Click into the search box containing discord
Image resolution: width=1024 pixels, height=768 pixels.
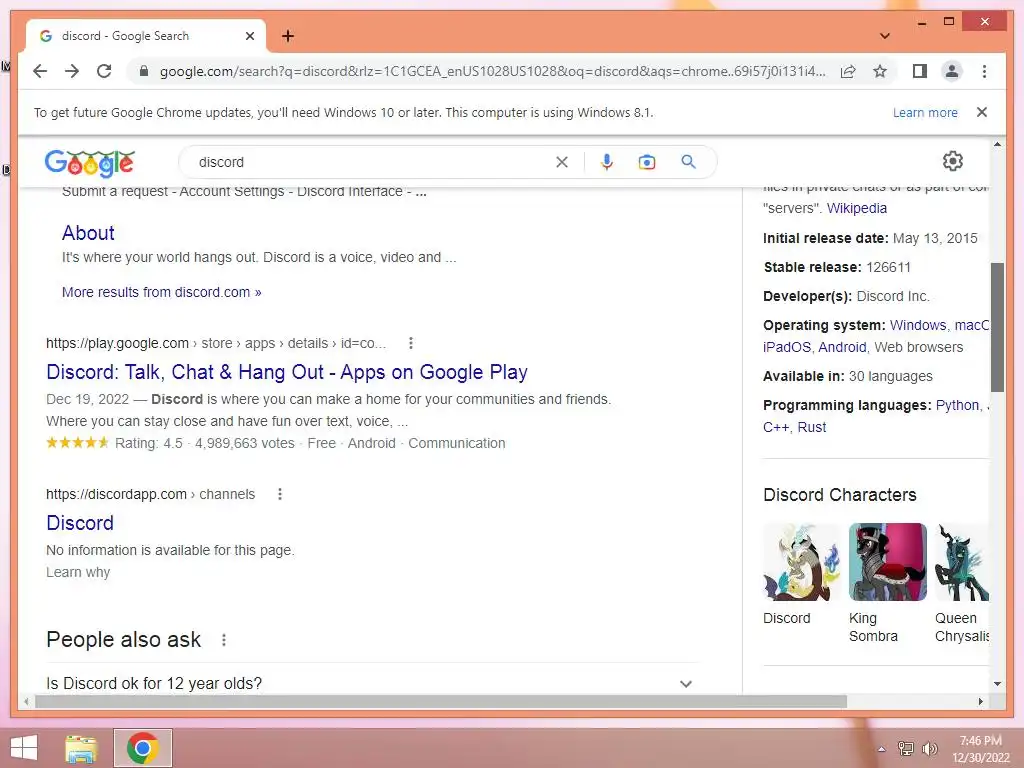coord(372,162)
